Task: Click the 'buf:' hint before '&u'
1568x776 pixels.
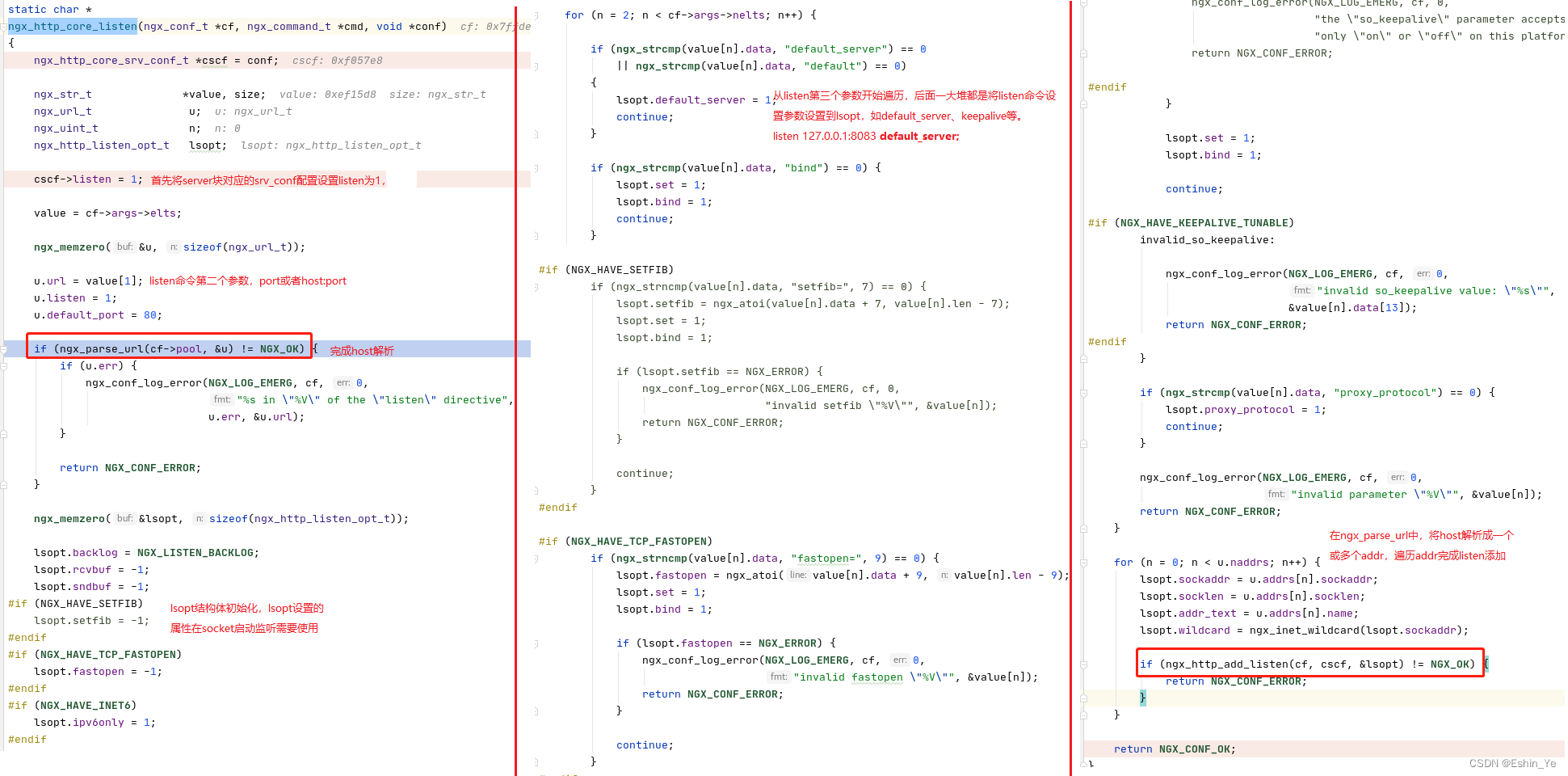Action: [x=125, y=247]
